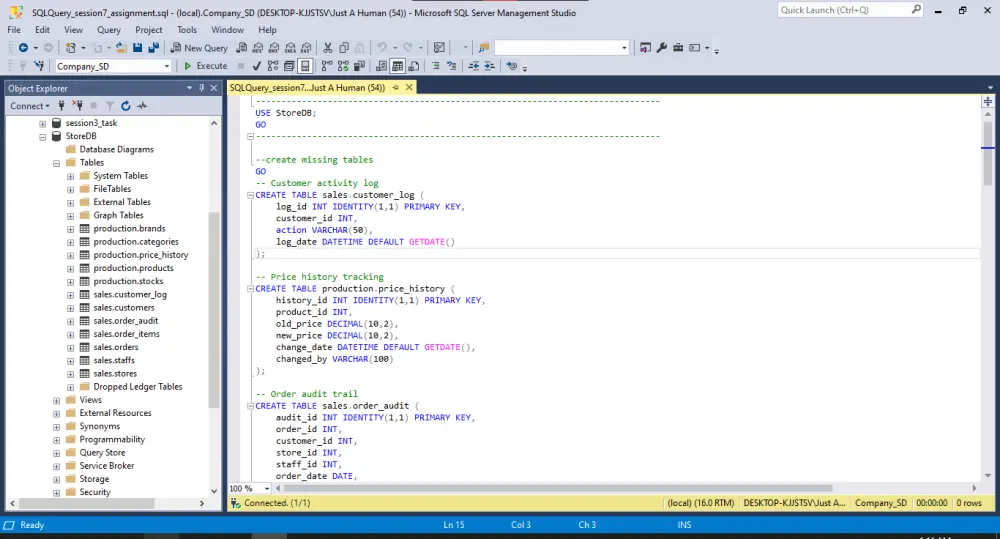Click the Increase Indent icon

pos(489,66)
